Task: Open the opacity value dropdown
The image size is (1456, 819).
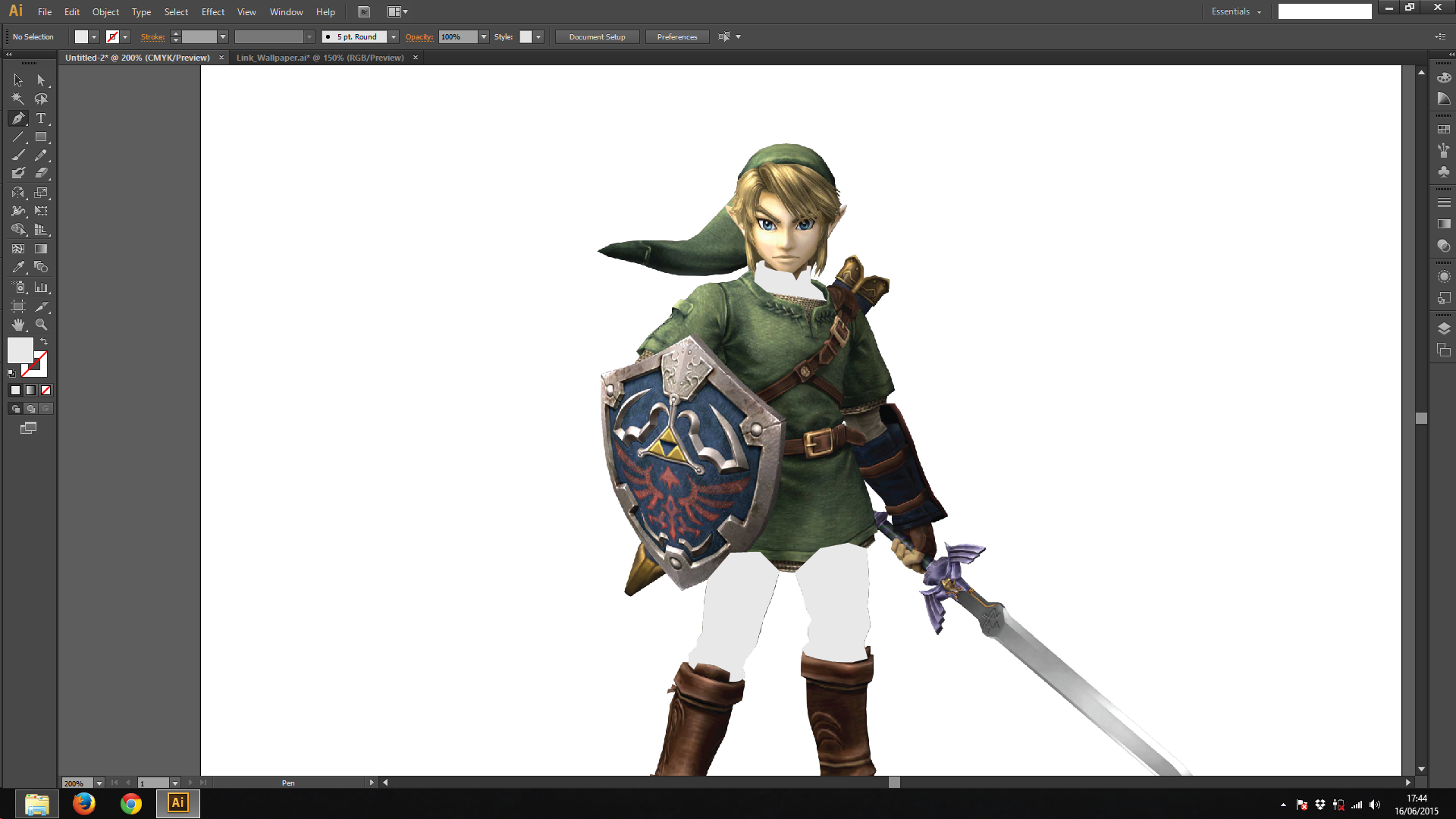Action: coord(484,37)
